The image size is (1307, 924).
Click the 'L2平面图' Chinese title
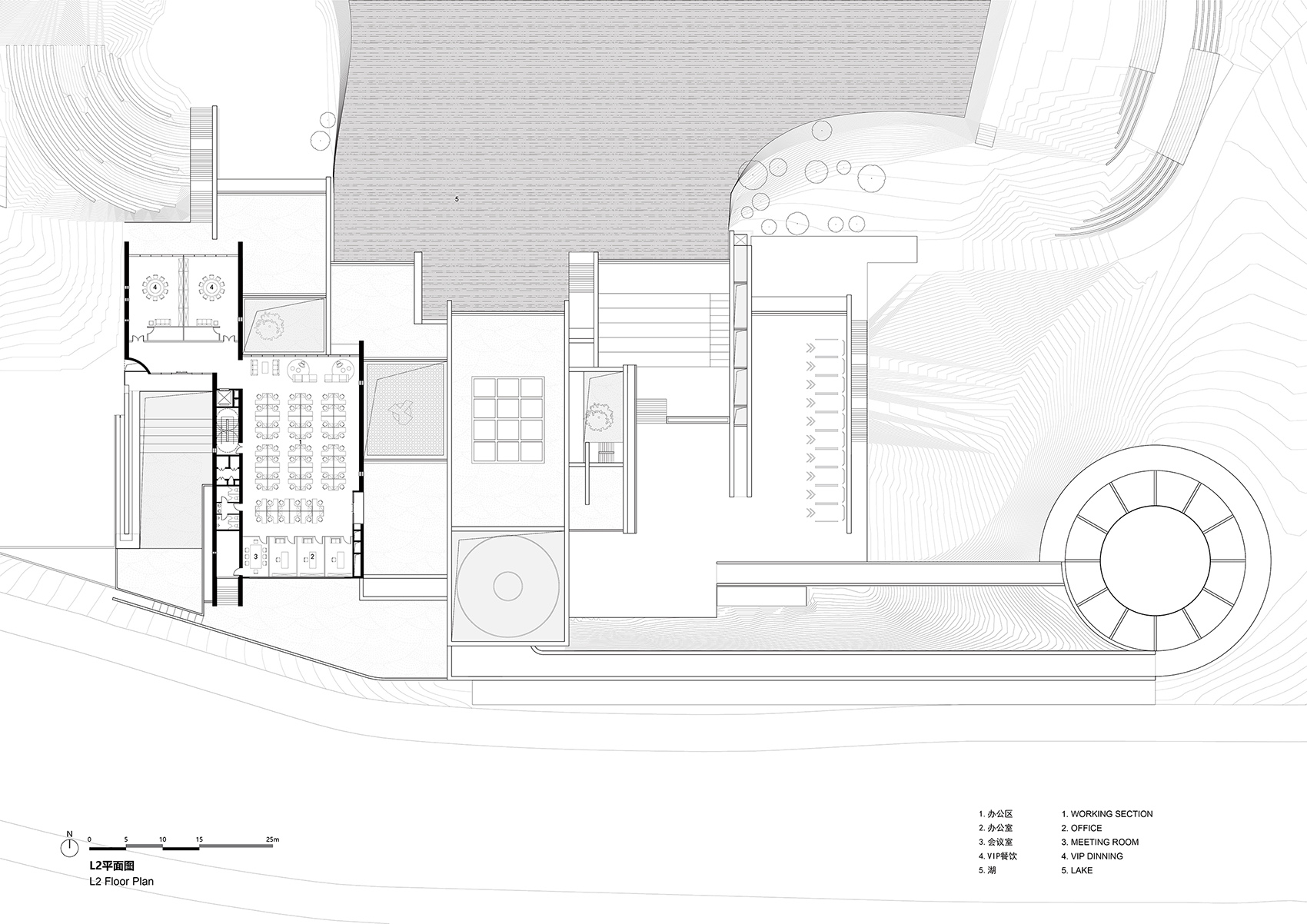point(111,865)
